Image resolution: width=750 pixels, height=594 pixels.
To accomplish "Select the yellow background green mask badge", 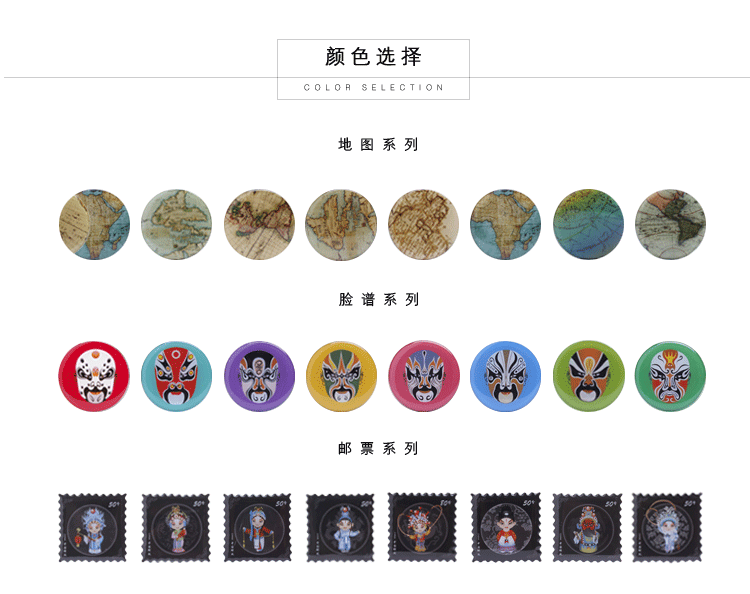I will click(x=341, y=376).
